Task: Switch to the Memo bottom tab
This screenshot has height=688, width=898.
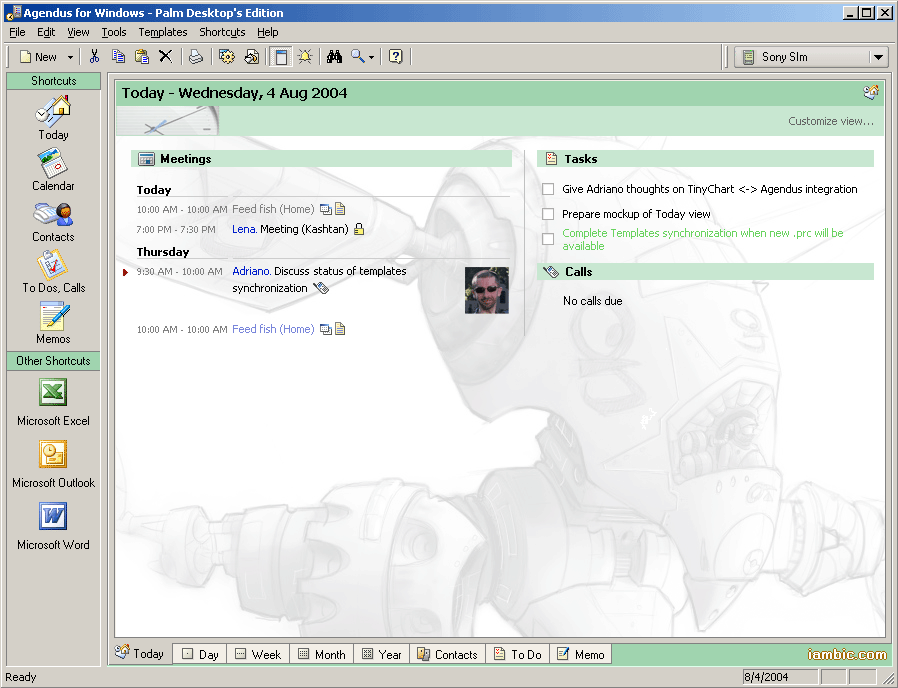Action: (x=581, y=654)
